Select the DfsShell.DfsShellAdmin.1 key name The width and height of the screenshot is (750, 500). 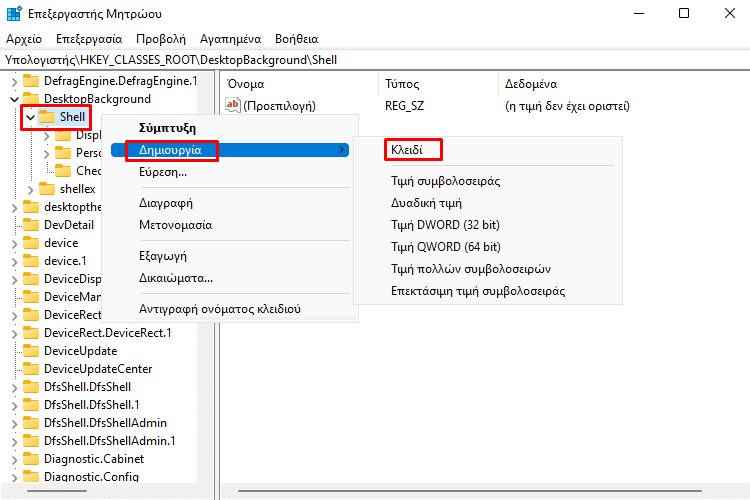(x=110, y=441)
